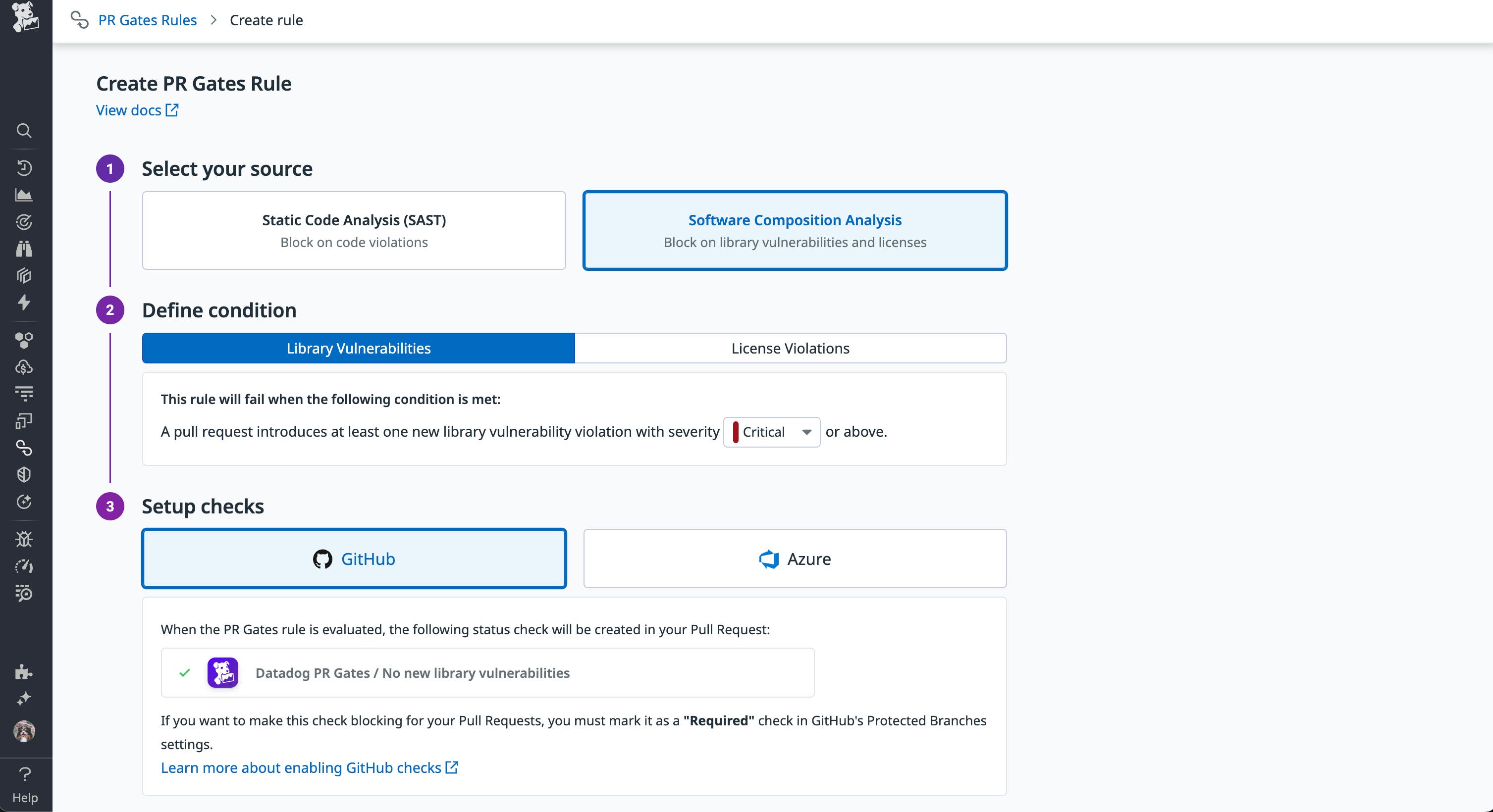Viewport: 1493px width, 812px height.
Task: Switch to the Library Vulnerabilities tab
Action: pyautogui.click(x=357, y=348)
